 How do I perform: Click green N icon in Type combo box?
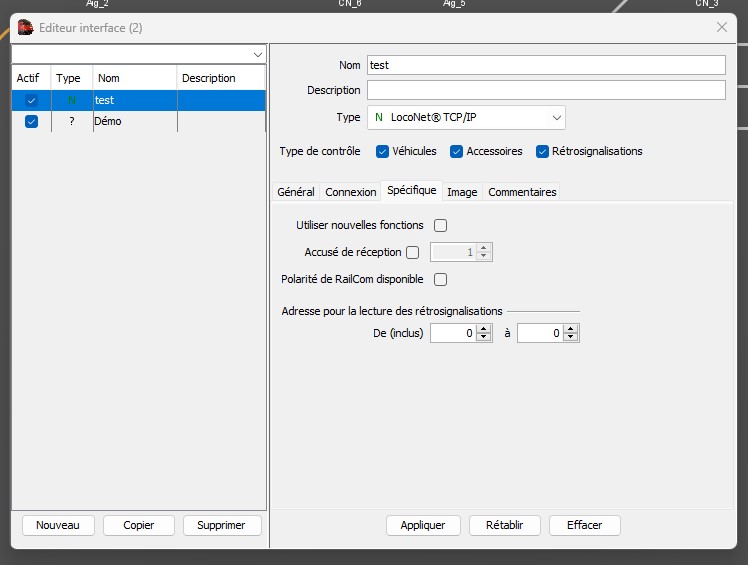click(x=379, y=117)
